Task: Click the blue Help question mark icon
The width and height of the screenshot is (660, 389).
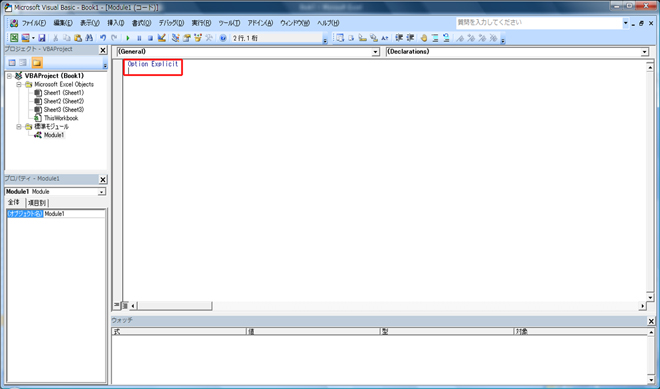Action: tap(223, 38)
